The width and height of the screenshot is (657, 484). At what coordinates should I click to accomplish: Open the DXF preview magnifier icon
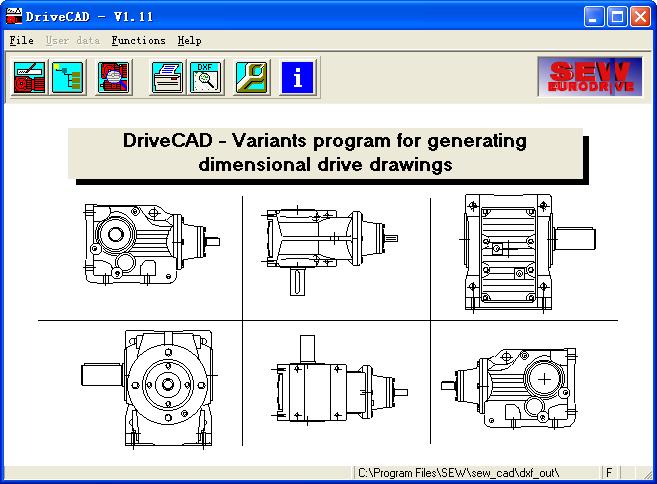point(205,78)
